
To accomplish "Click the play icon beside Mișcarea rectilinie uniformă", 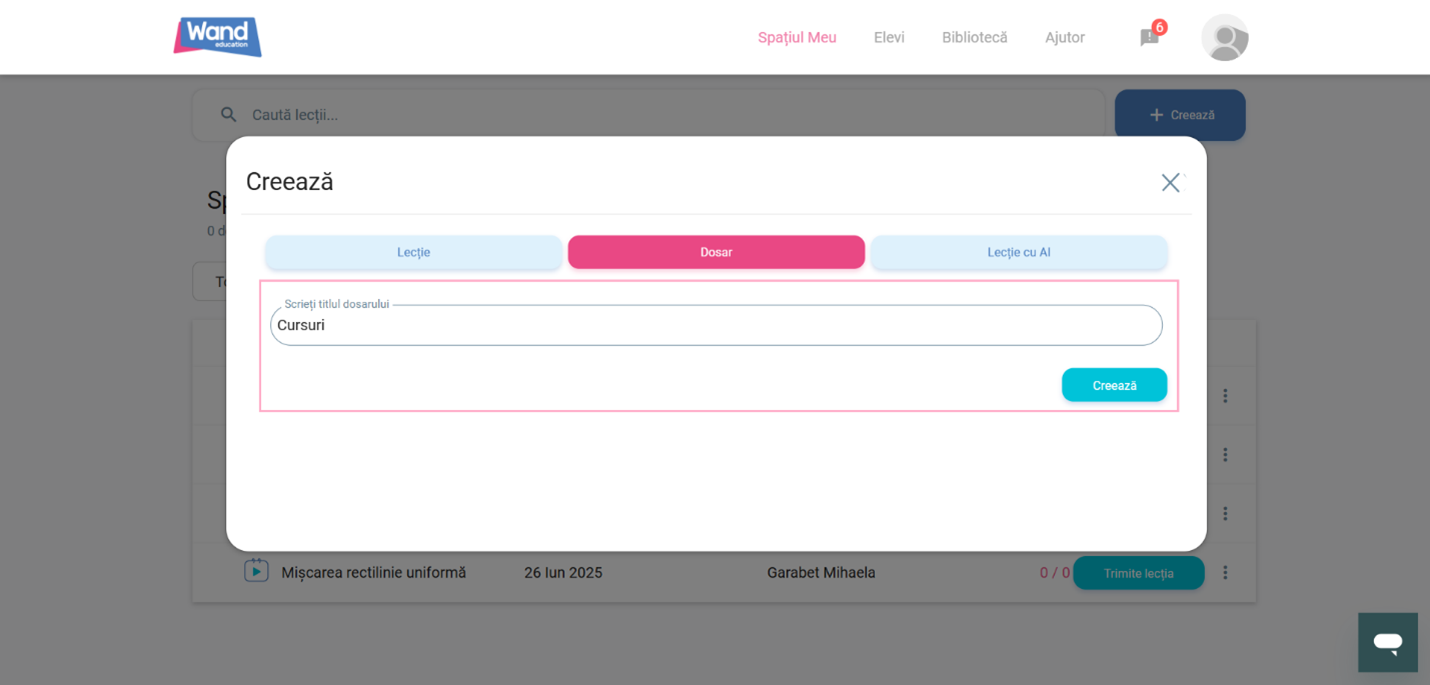I will (256, 571).
